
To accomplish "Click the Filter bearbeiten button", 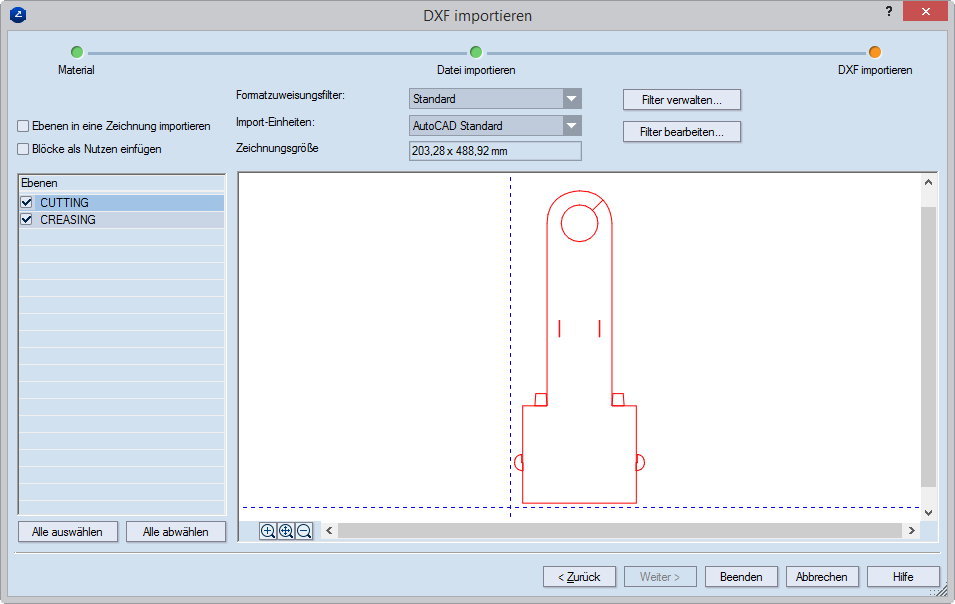I will [x=682, y=132].
